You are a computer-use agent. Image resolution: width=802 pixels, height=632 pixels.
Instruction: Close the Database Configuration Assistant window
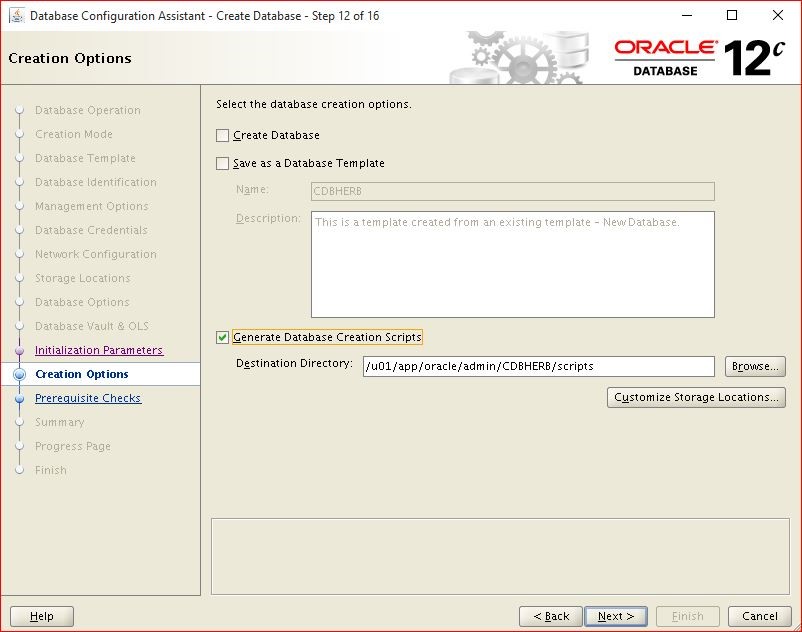[777, 15]
